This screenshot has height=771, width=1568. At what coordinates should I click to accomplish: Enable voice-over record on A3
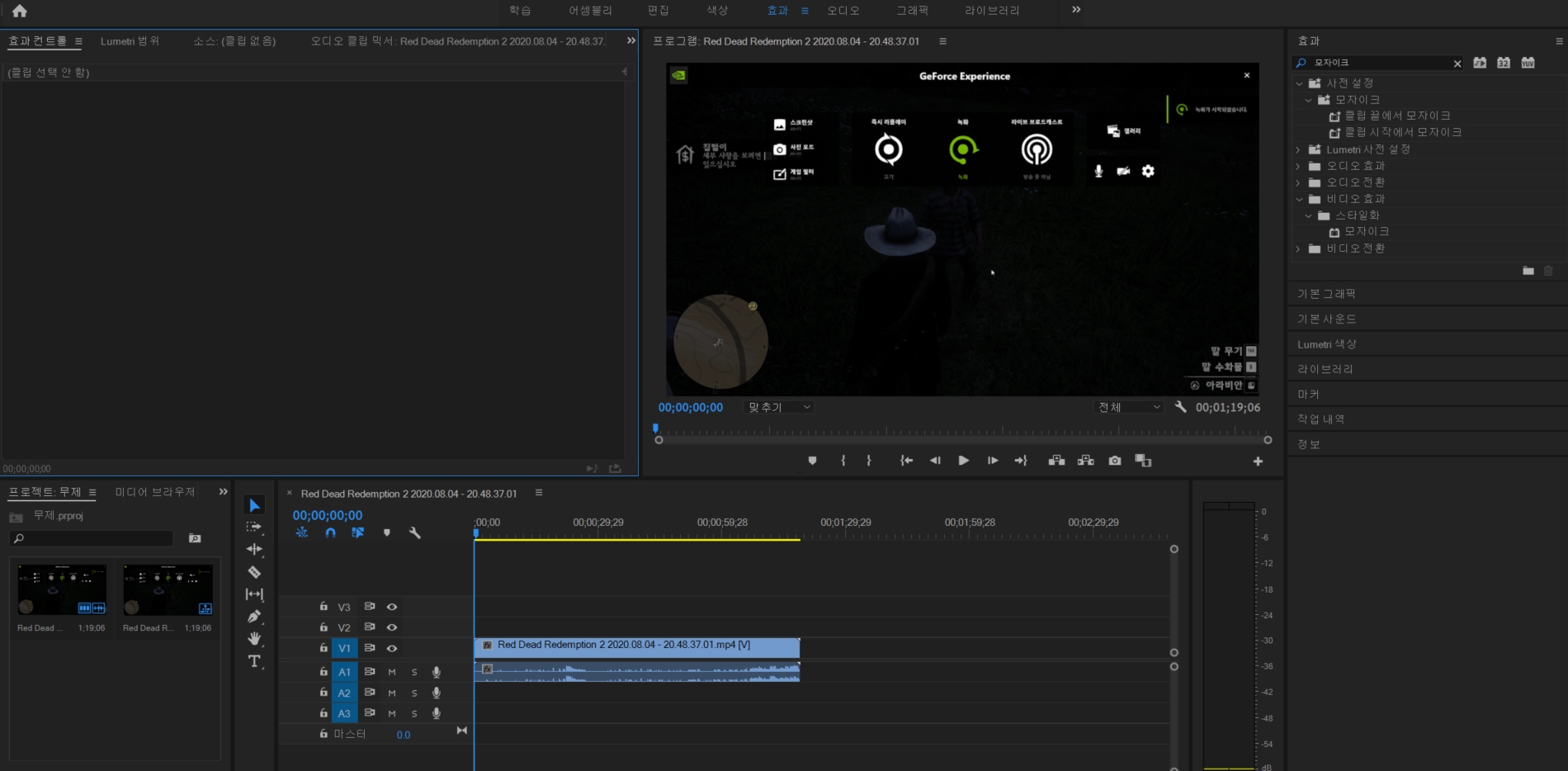(x=437, y=713)
